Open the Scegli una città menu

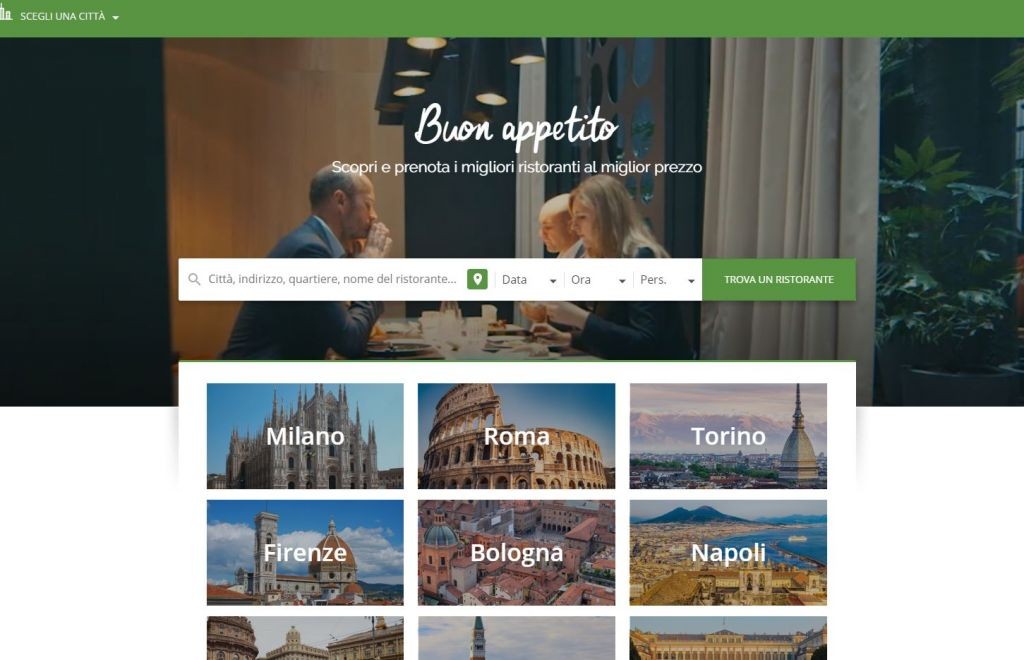[x=61, y=16]
